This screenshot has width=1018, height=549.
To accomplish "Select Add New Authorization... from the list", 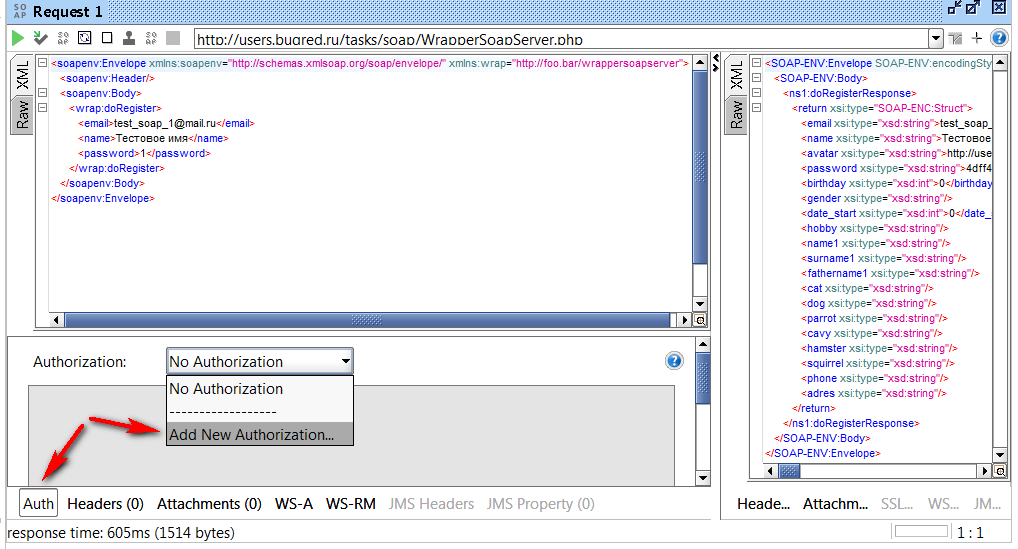I will pos(260,434).
